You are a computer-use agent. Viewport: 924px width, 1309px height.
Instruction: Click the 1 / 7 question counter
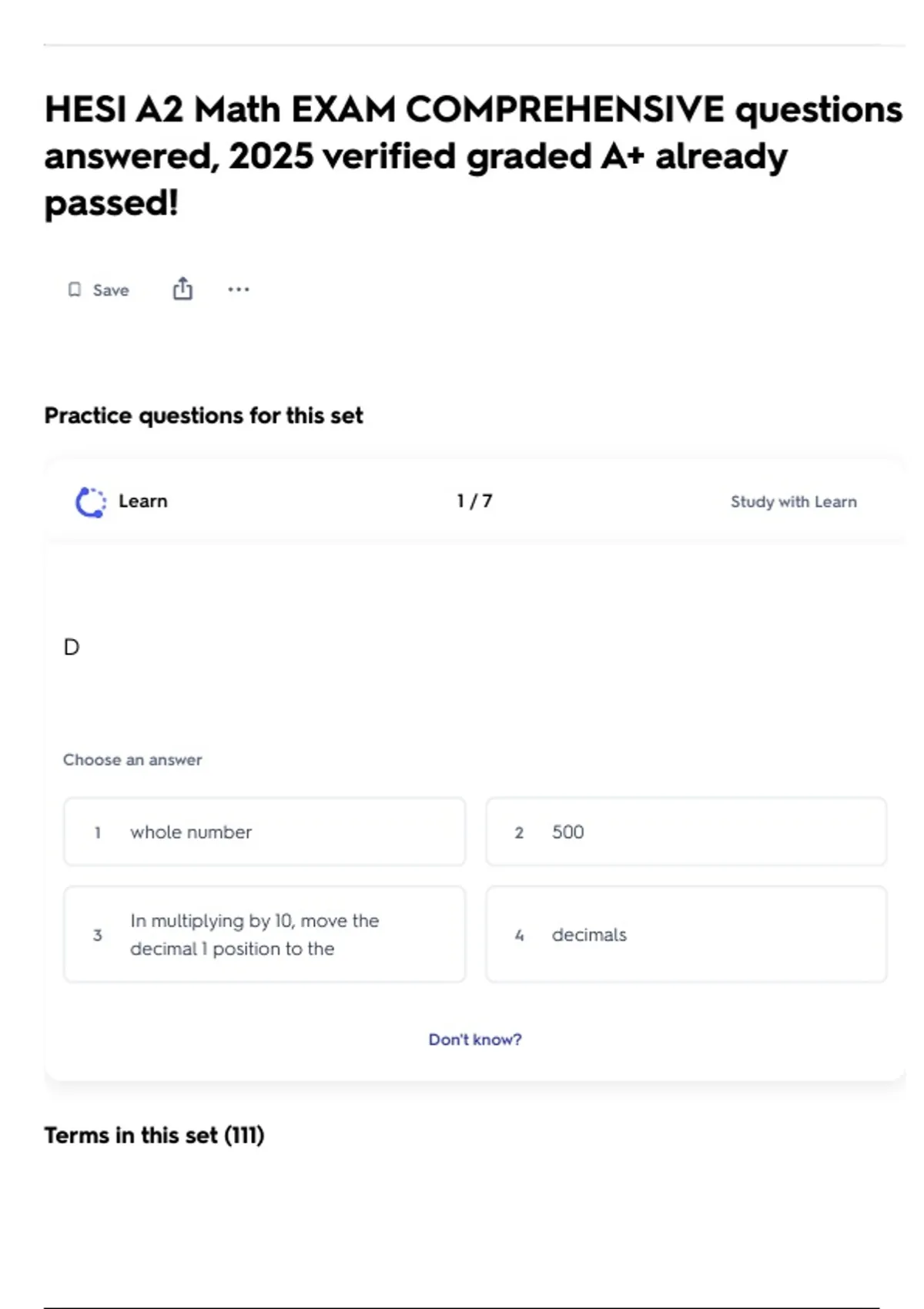click(x=474, y=501)
